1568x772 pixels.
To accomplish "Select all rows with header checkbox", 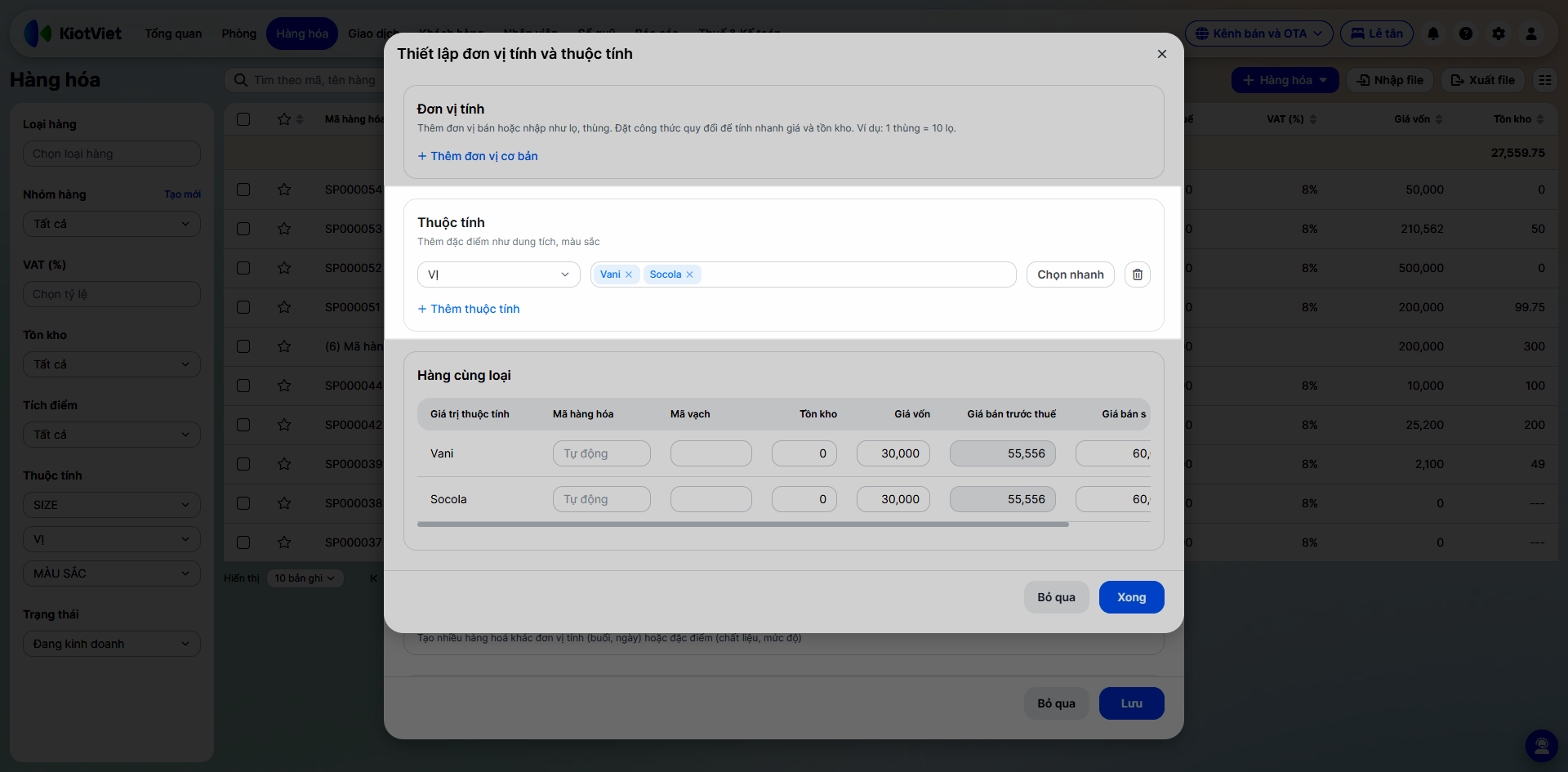I will coord(243,119).
